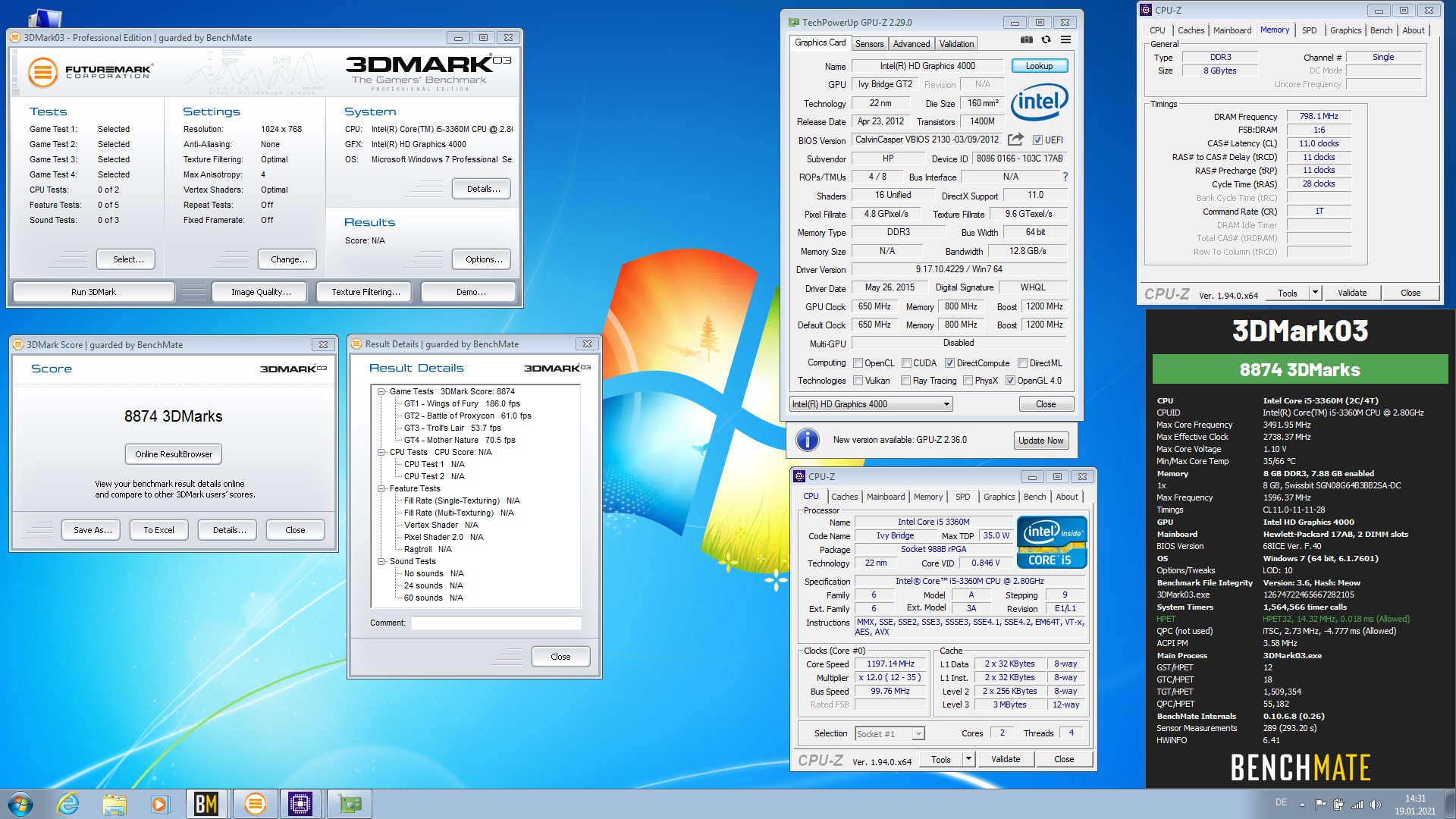
Task: Click the 3DMark03 window title bar icon
Action: (x=16, y=37)
